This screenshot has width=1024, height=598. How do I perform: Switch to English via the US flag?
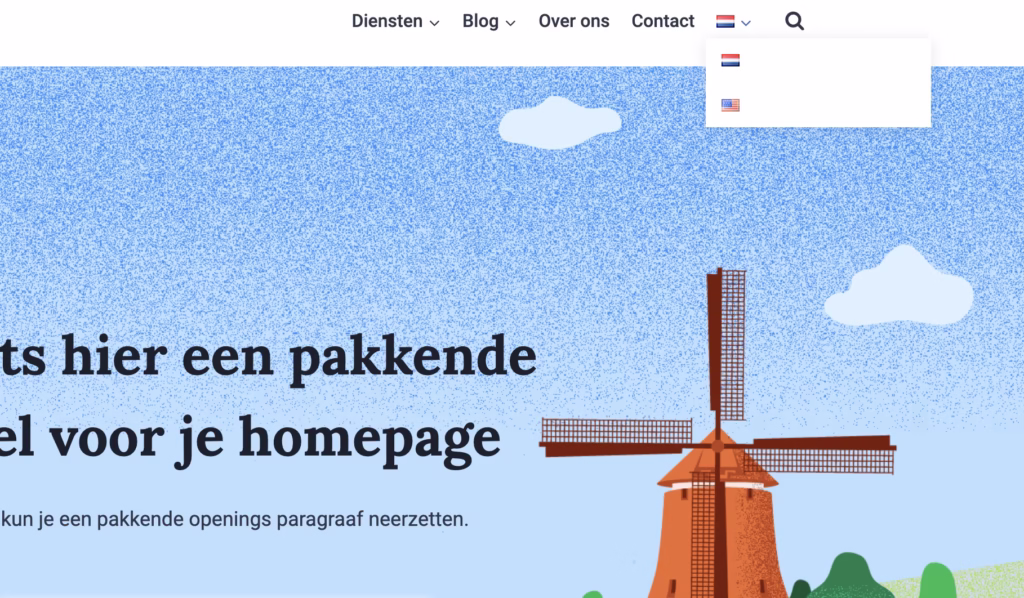click(730, 105)
